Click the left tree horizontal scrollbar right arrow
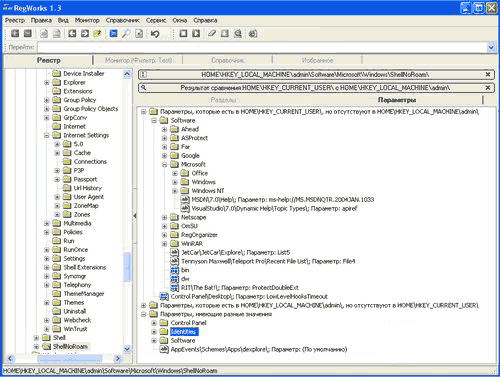 [x=117, y=358]
